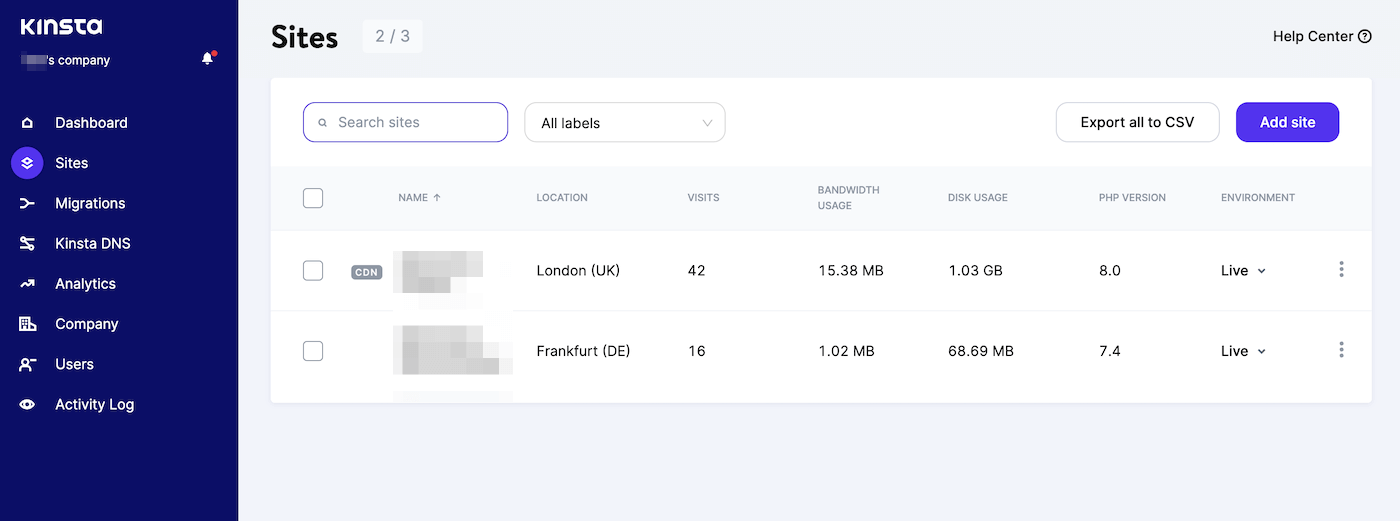This screenshot has width=1400, height=521.
Task: Click the 68.69 MB disk usage value
Action: (981, 351)
